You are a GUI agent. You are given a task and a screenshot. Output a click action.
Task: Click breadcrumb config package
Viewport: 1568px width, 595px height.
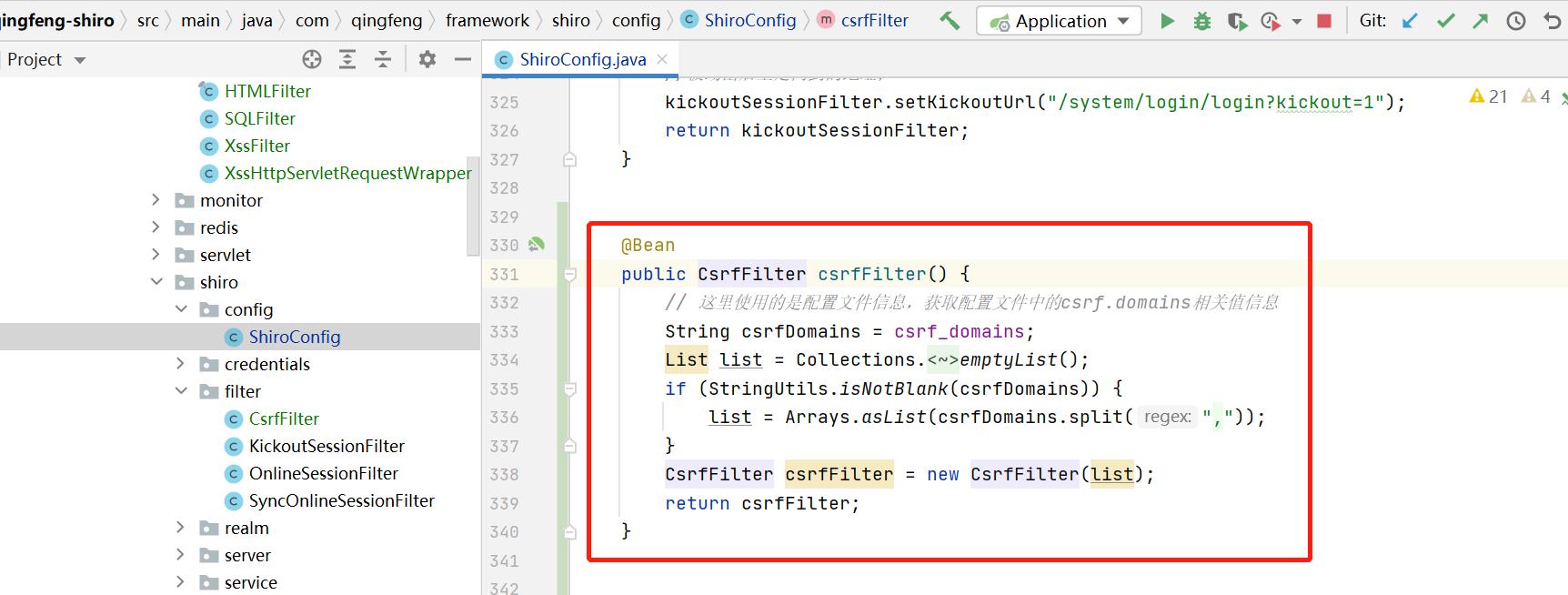point(636,20)
